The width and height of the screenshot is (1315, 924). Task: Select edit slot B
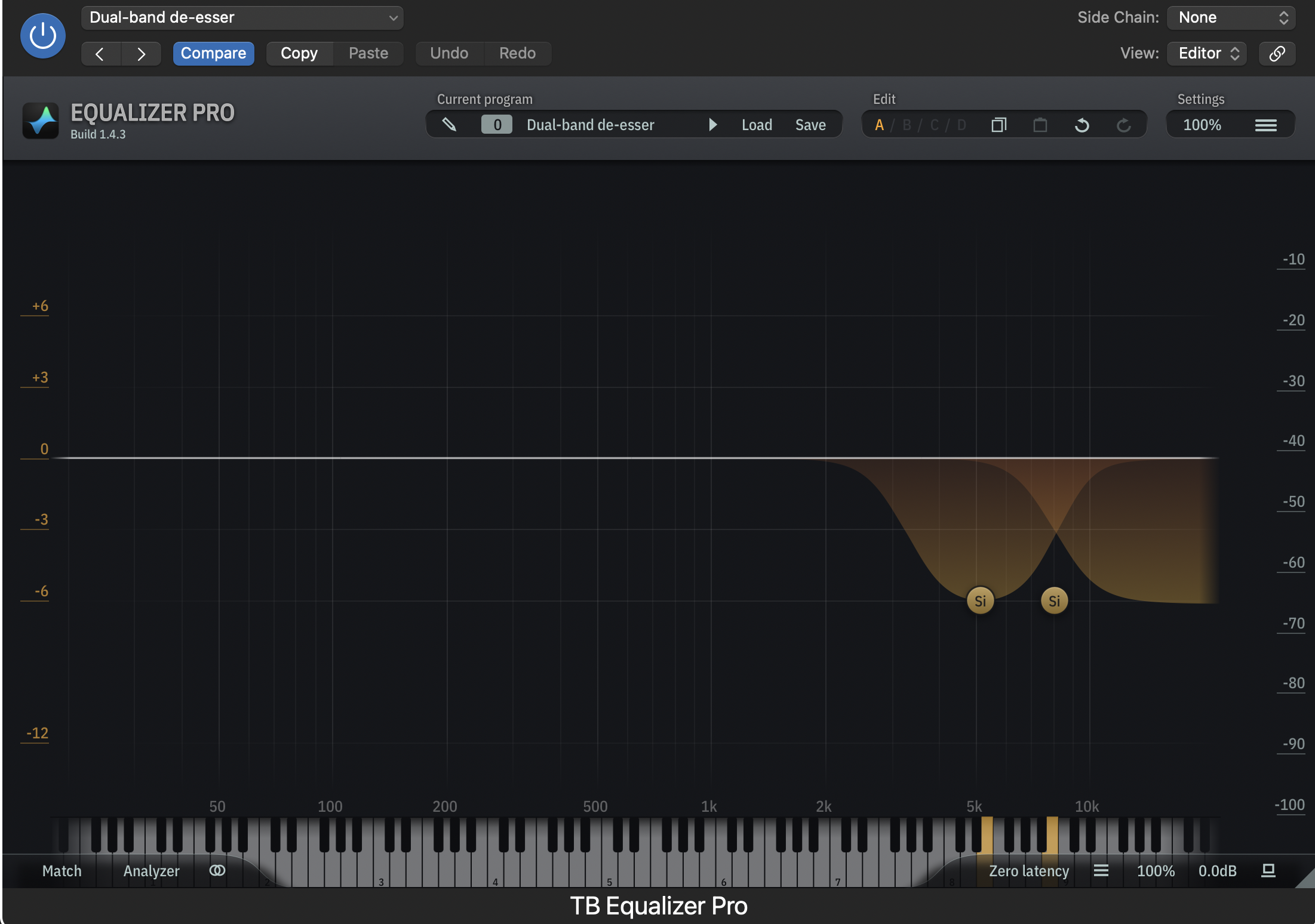coord(907,125)
